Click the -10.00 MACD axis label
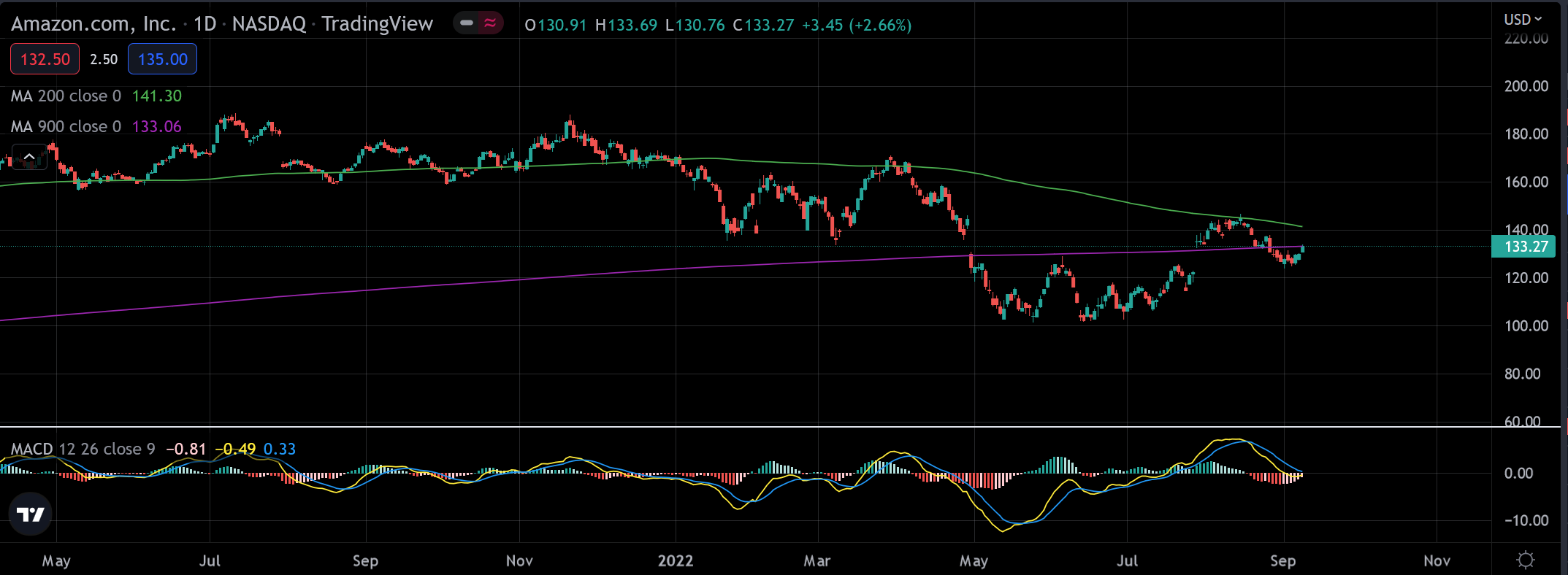 [x=1526, y=520]
